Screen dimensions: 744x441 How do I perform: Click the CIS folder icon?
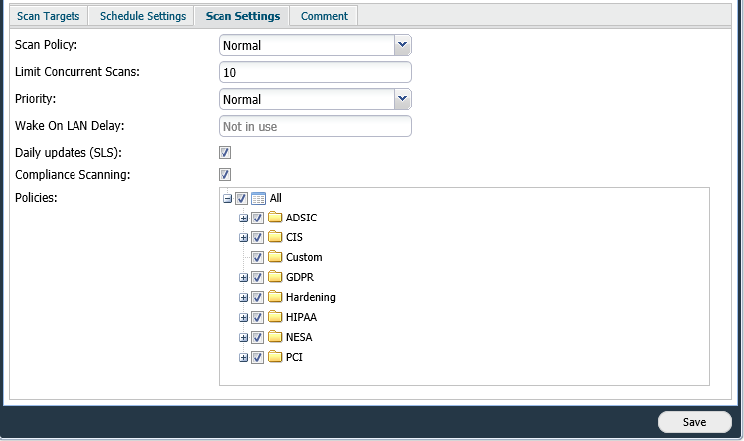275,238
